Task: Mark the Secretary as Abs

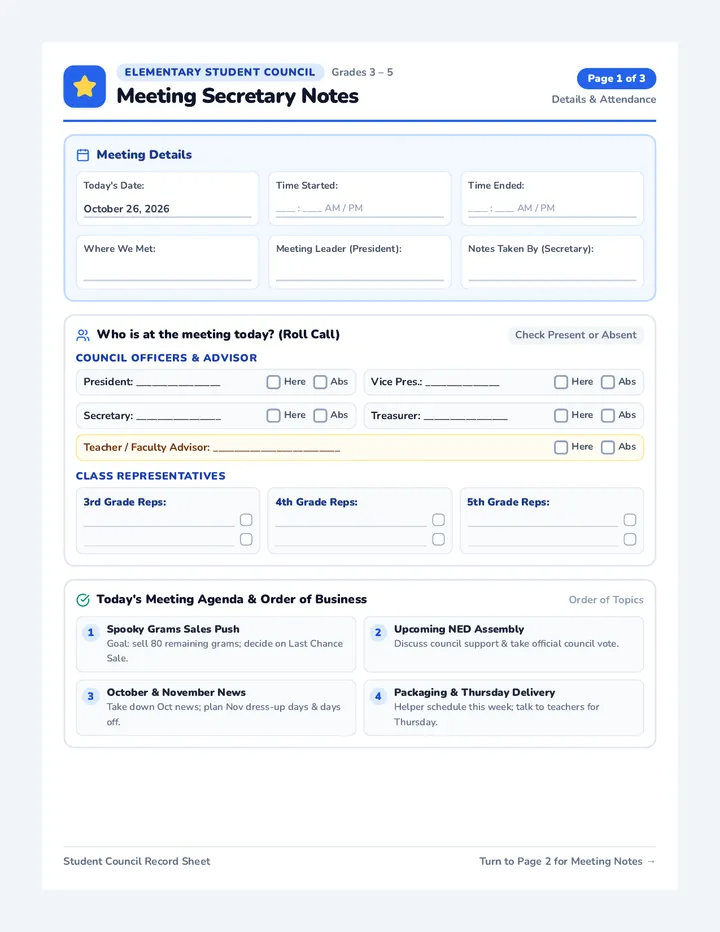Action: click(x=320, y=415)
